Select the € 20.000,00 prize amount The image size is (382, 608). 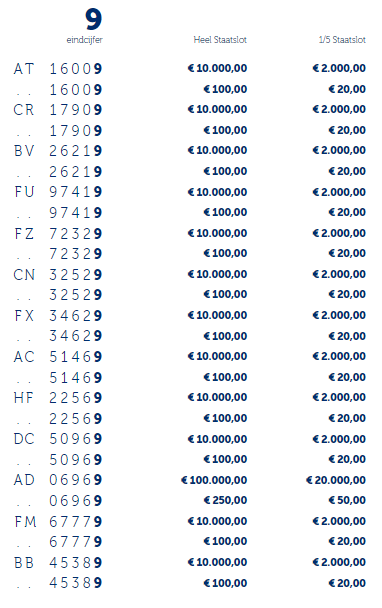pyautogui.click(x=336, y=480)
